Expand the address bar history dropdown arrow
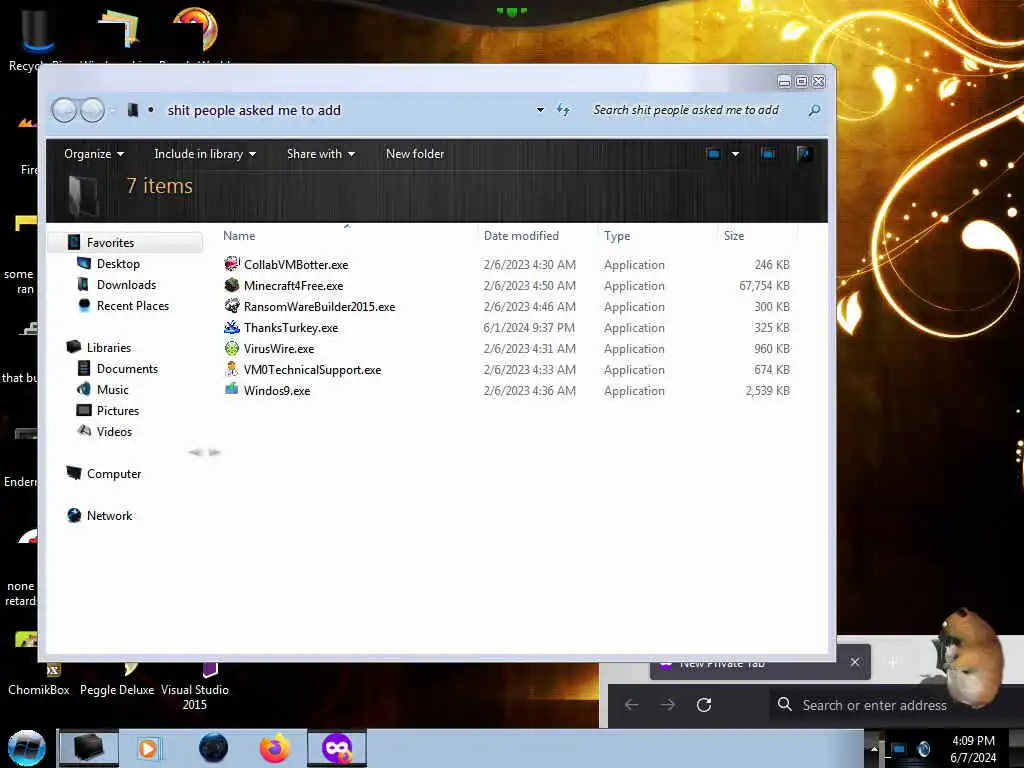Screen dimensions: 1024x768 pos(540,110)
